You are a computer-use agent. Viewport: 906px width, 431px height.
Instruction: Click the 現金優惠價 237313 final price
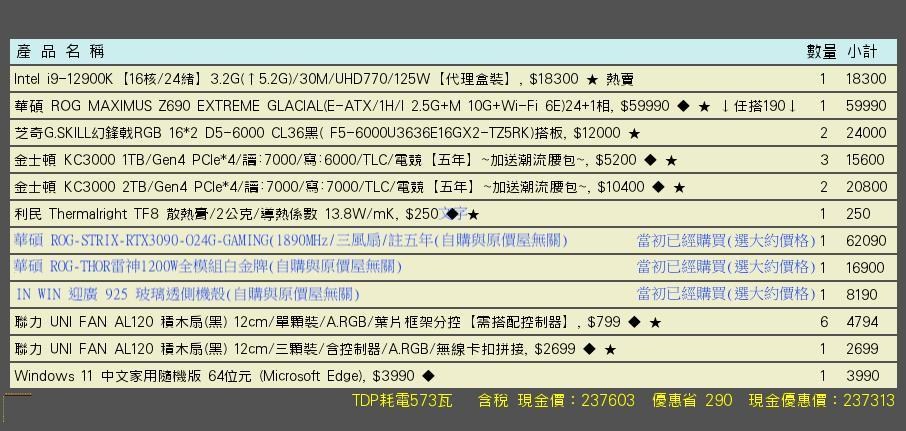point(822,400)
